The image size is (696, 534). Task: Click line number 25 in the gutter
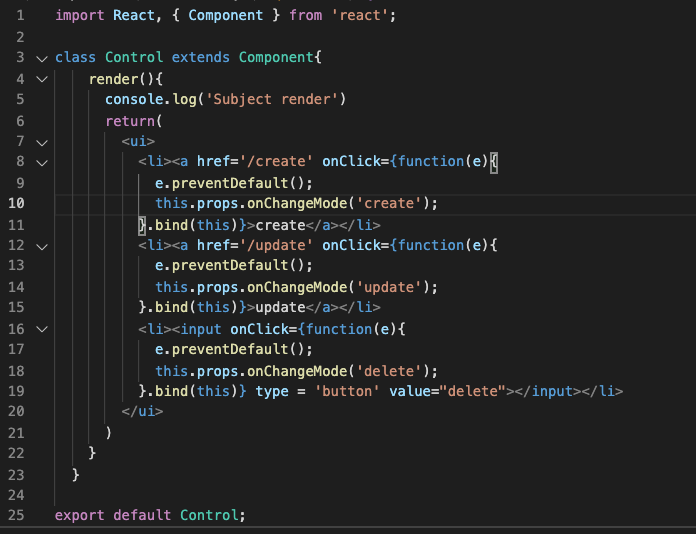(x=16, y=515)
